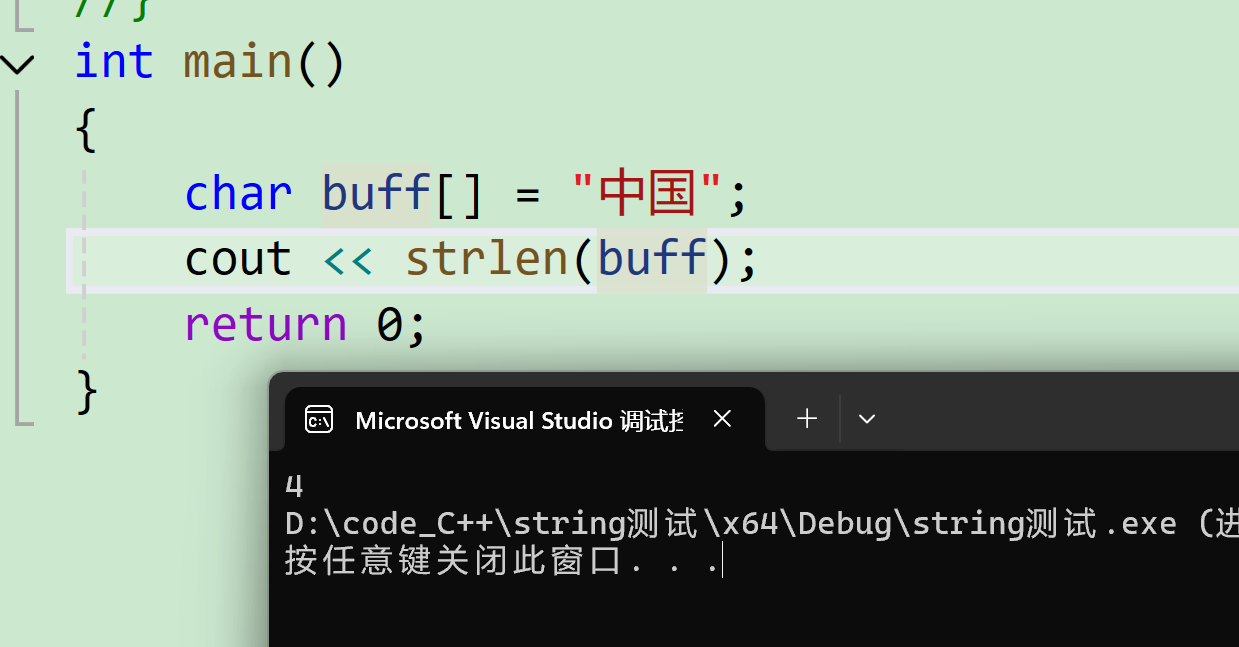Image resolution: width=1239 pixels, height=647 pixels.
Task: Click the "中国" string literal
Action: [648, 194]
